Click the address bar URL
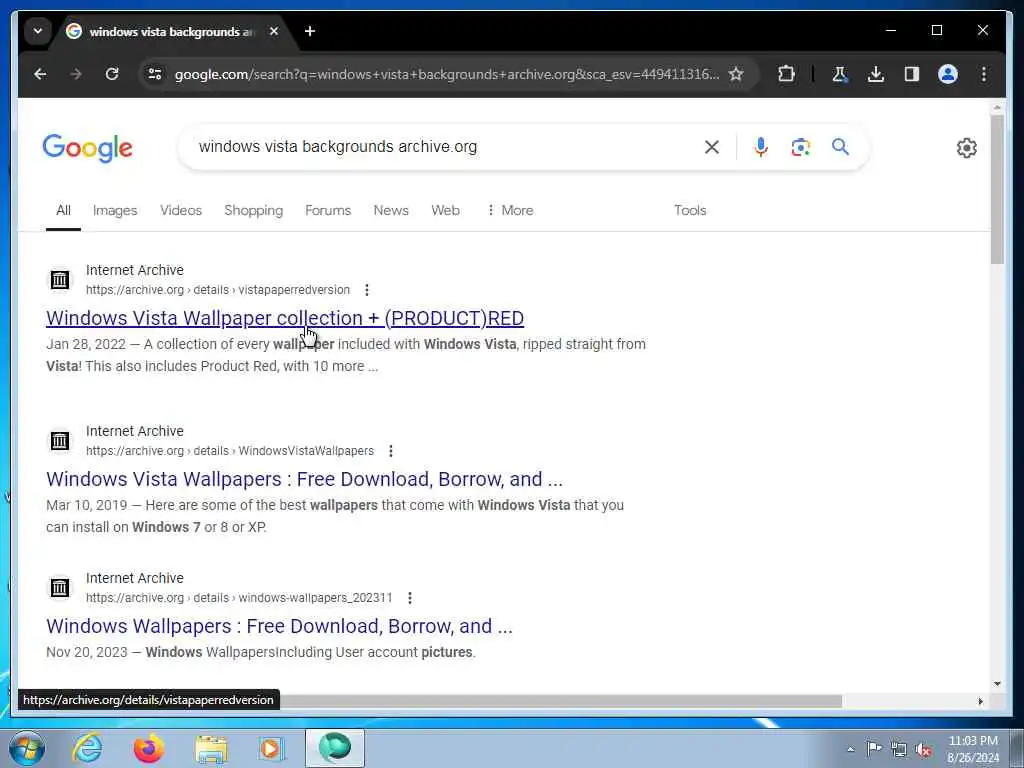The width and height of the screenshot is (1024, 768). click(x=447, y=74)
